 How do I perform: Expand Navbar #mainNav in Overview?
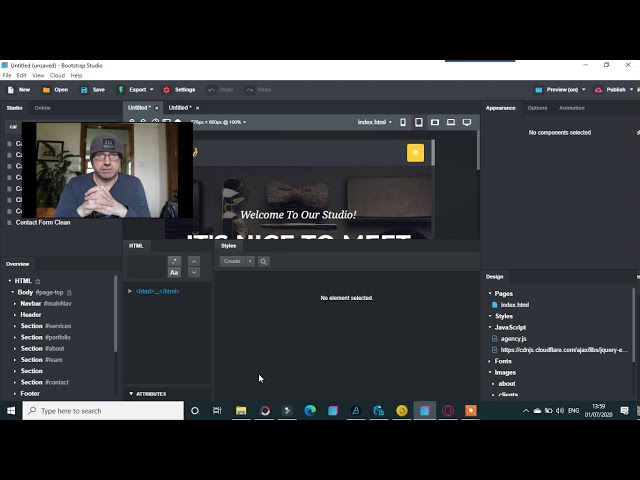[15, 304]
